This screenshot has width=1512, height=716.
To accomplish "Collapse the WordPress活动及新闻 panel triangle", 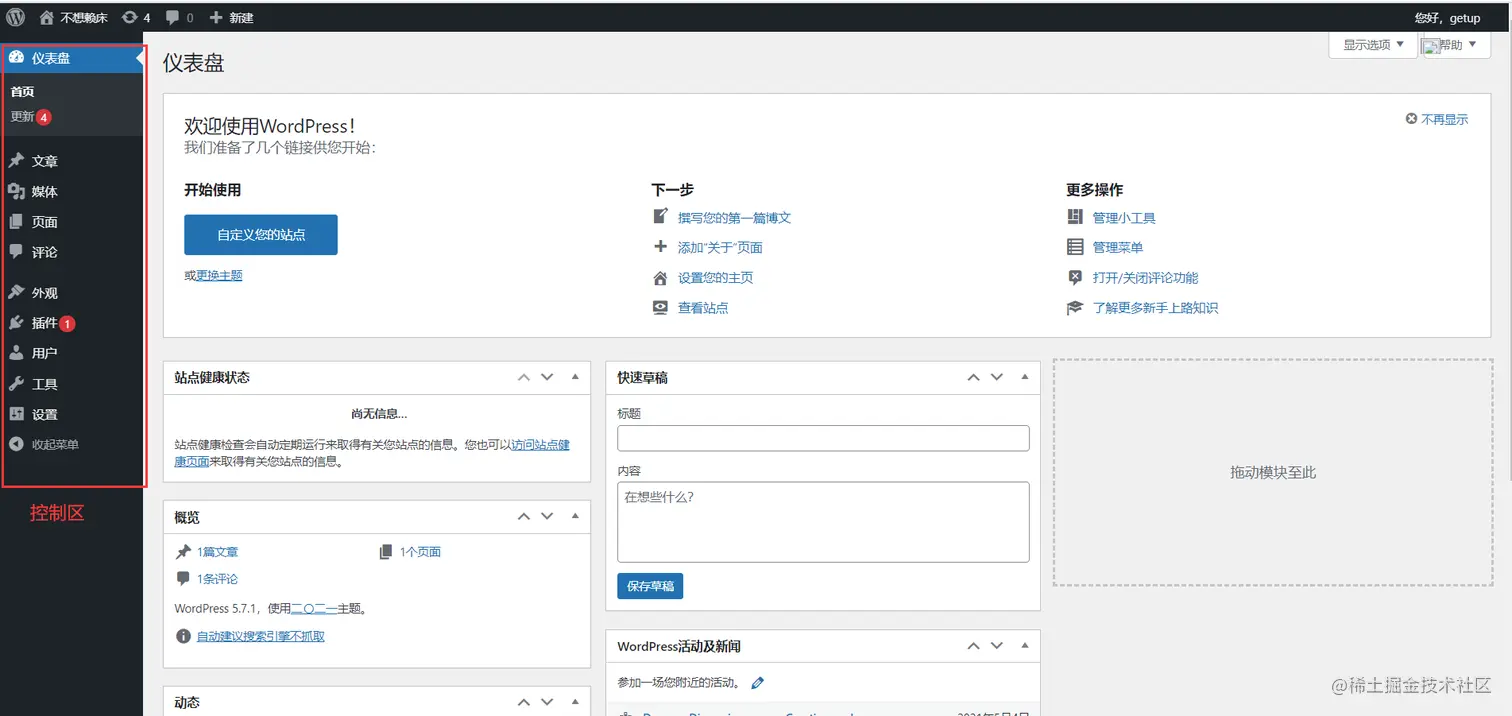I will pyautogui.click(x=1025, y=646).
